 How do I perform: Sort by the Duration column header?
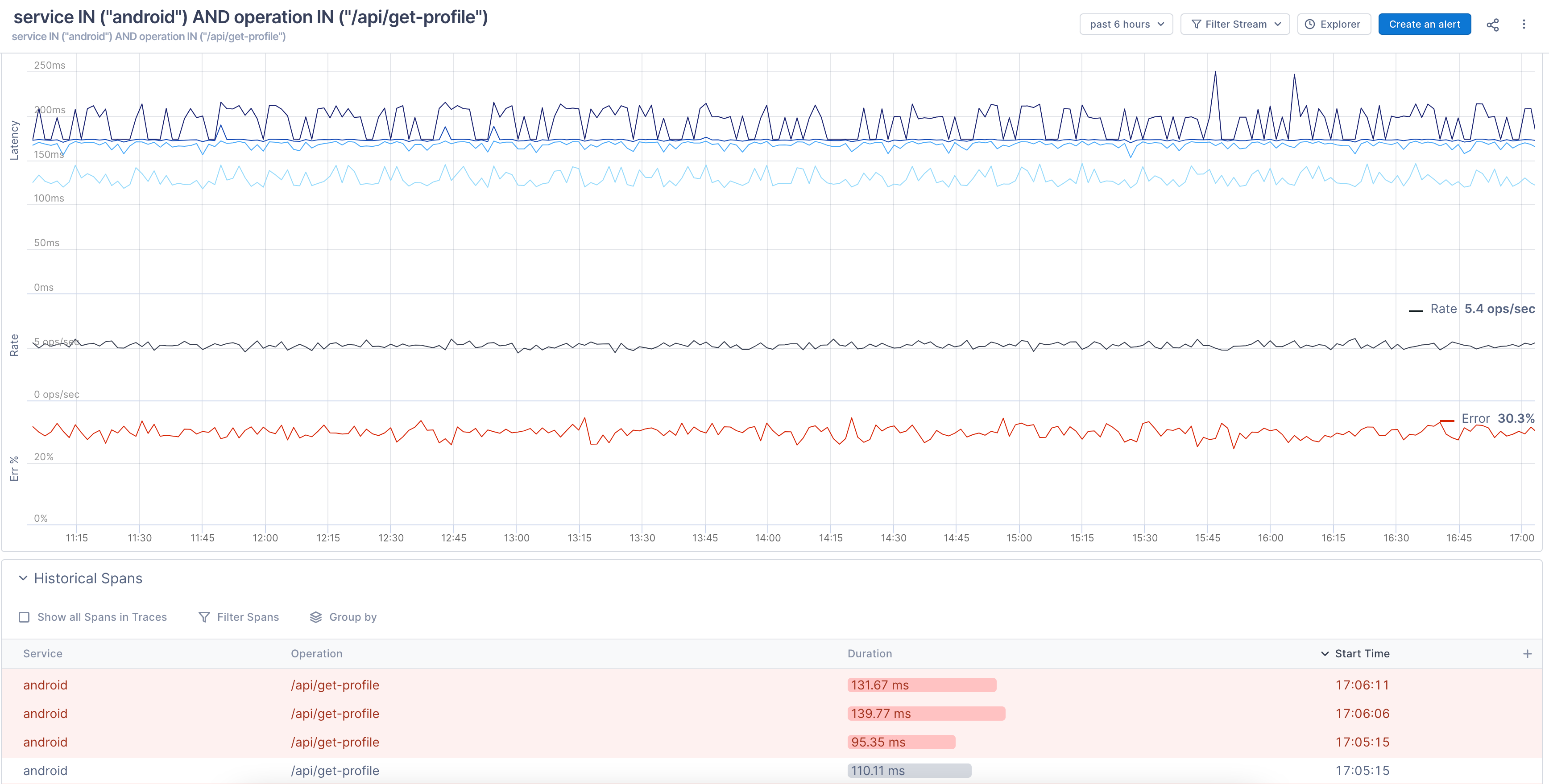[870, 653]
